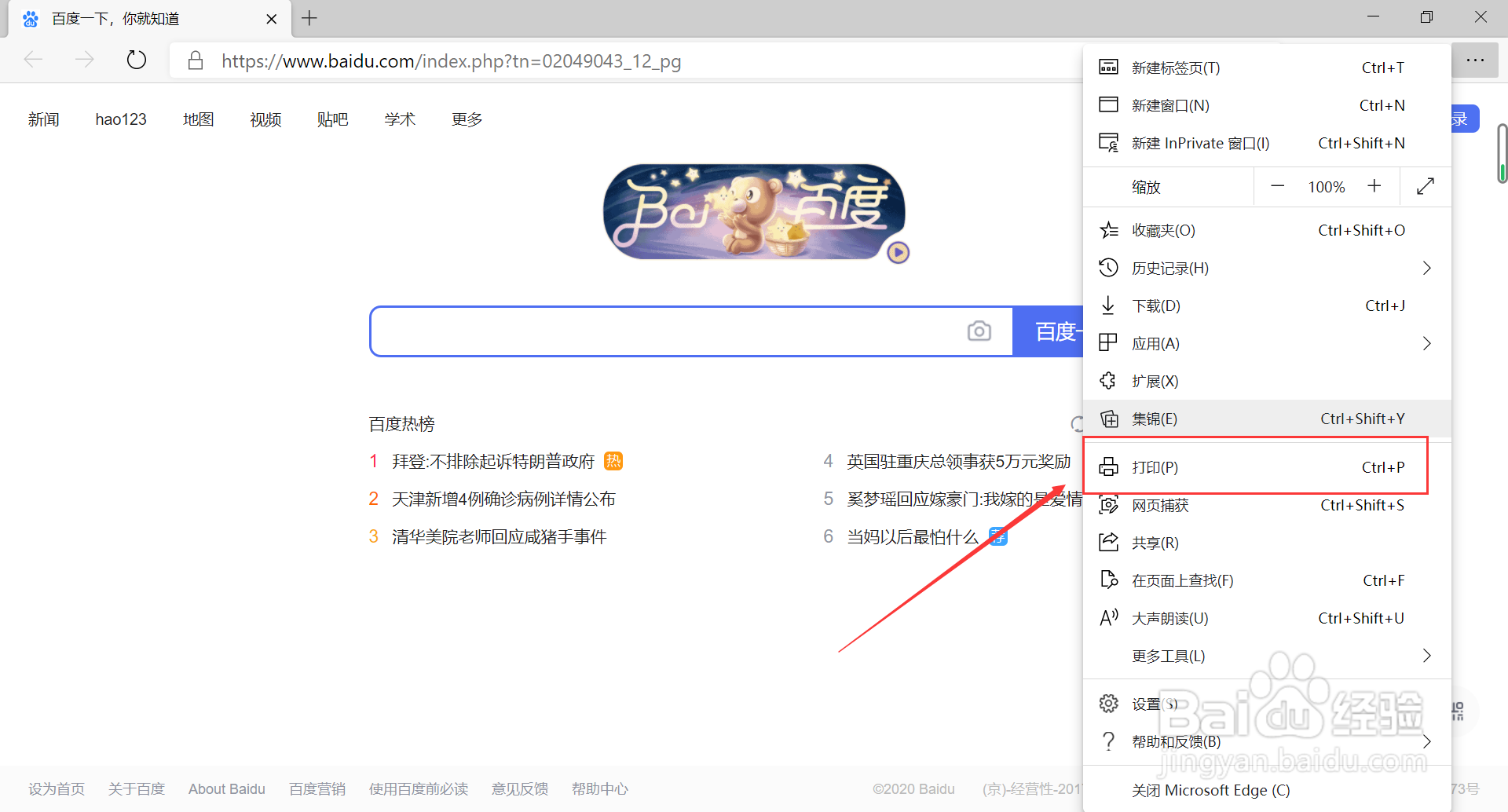Select 大声朗读(U) menu item
This screenshot has width=1508, height=812.
(1267, 618)
